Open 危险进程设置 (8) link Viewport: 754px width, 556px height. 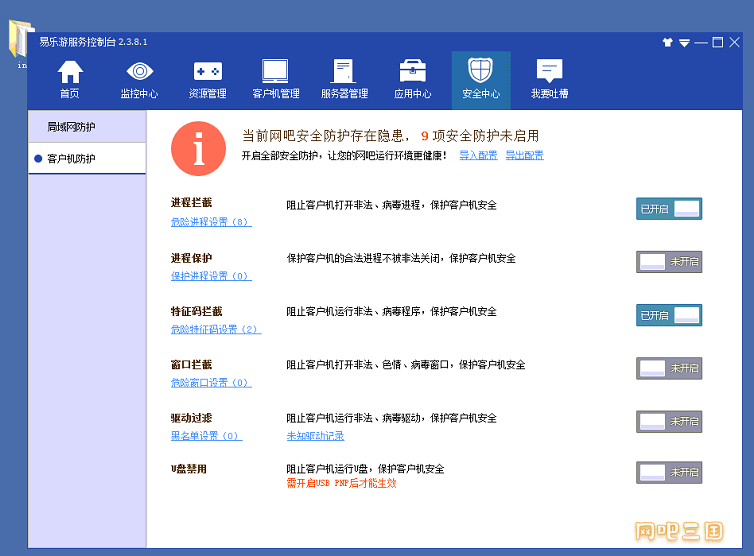tap(211, 222)
